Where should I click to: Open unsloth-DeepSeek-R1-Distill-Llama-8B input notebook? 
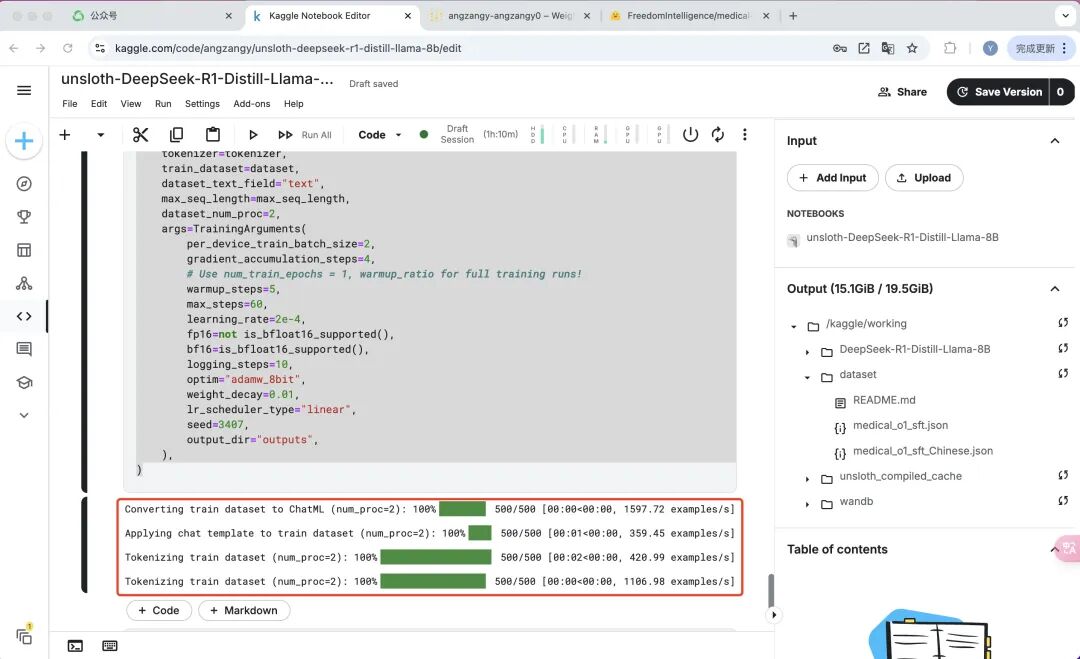pos(902,238)
